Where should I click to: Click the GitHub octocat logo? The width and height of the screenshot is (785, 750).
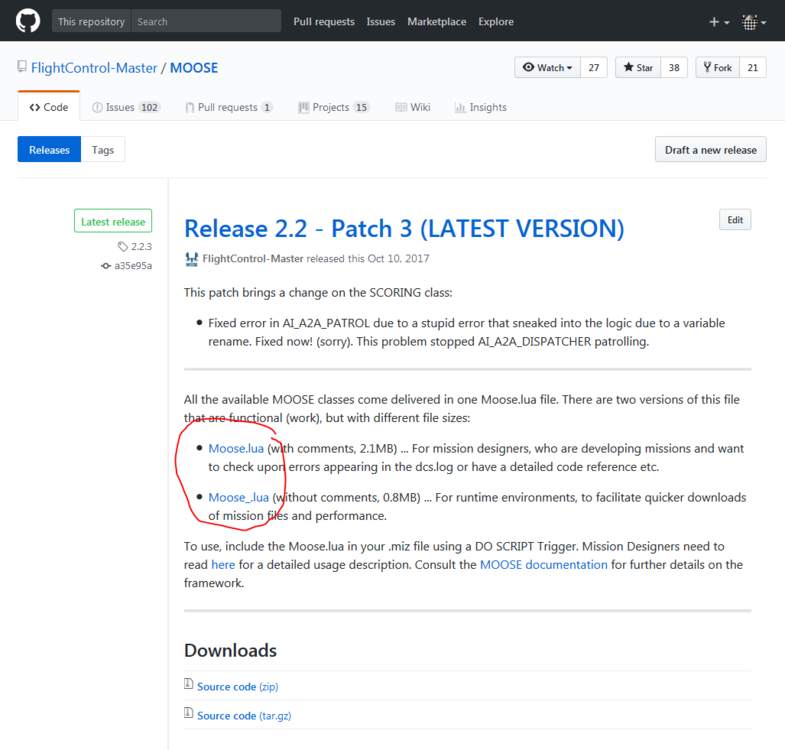28,22
